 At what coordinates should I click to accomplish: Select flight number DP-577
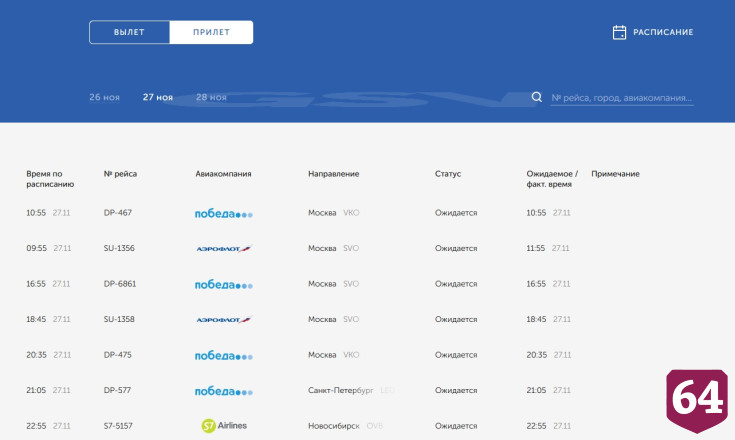click(x=117, y=390)
